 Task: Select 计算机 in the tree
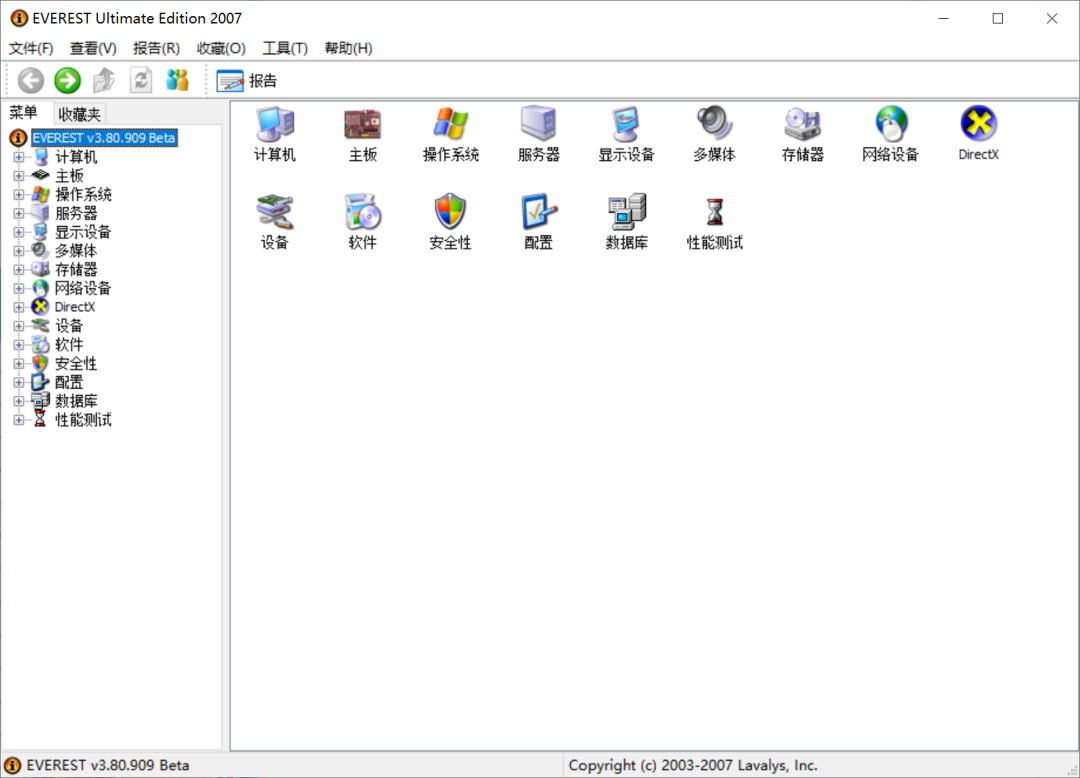(x=76, y=157)
